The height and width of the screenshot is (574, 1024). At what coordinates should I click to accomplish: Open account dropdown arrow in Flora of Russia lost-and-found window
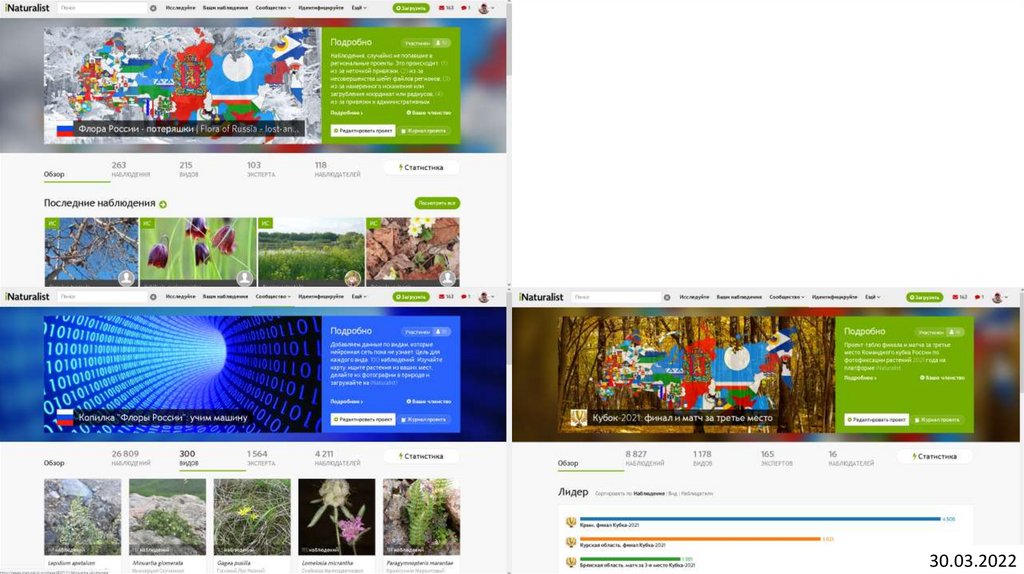pos(492,8)
